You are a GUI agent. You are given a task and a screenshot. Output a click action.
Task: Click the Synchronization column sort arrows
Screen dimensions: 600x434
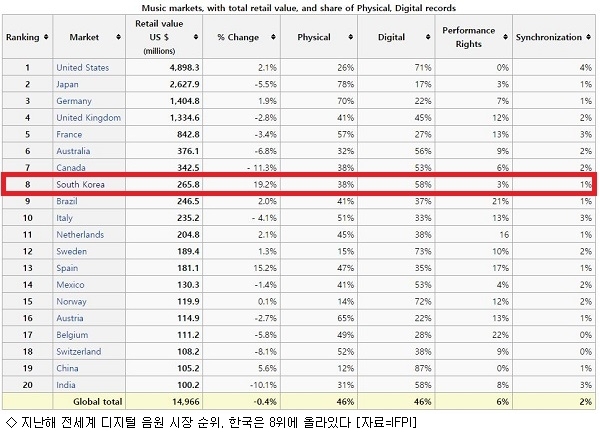588,37
